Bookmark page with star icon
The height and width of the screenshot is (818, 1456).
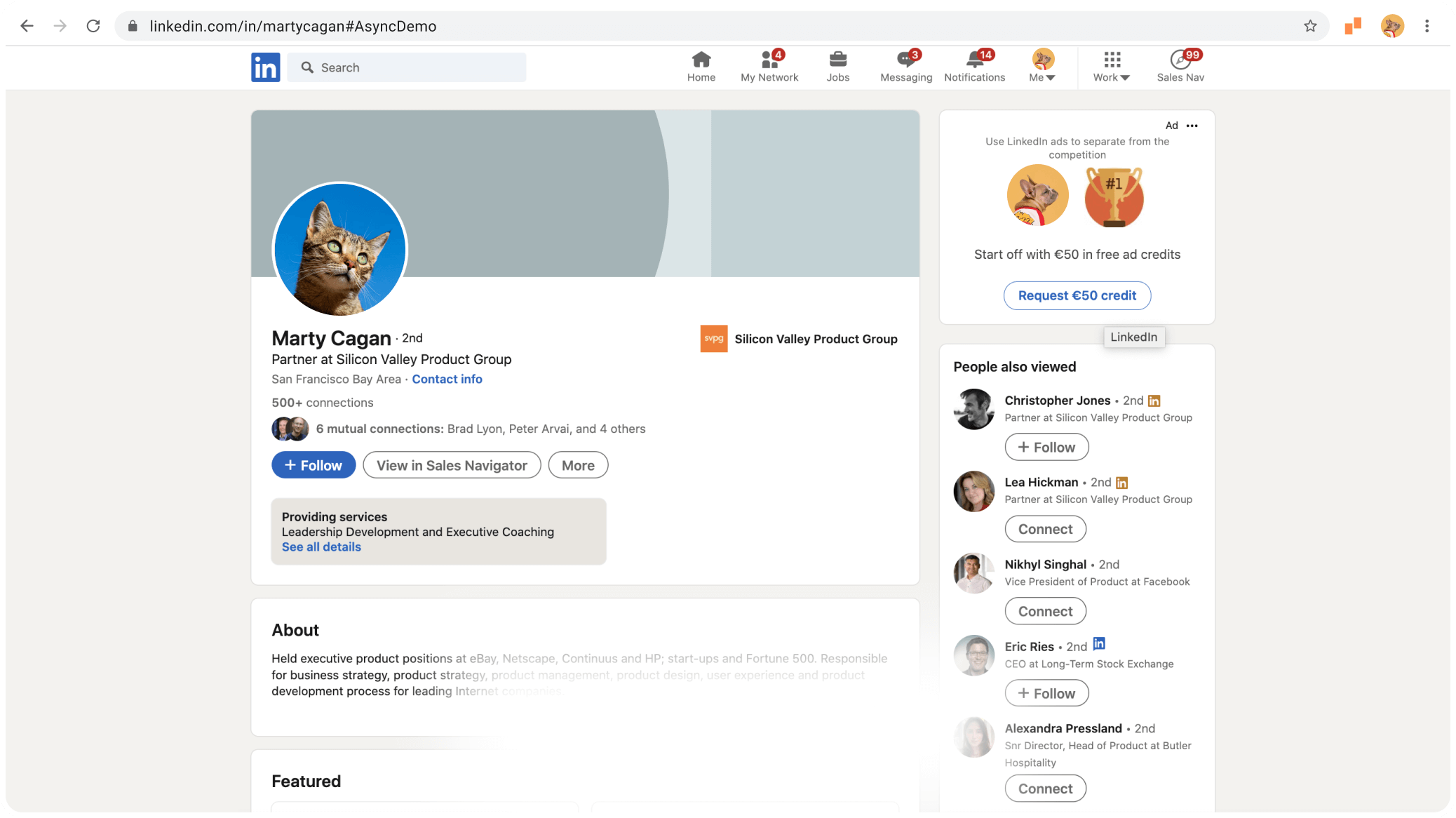pos(1310,26)
